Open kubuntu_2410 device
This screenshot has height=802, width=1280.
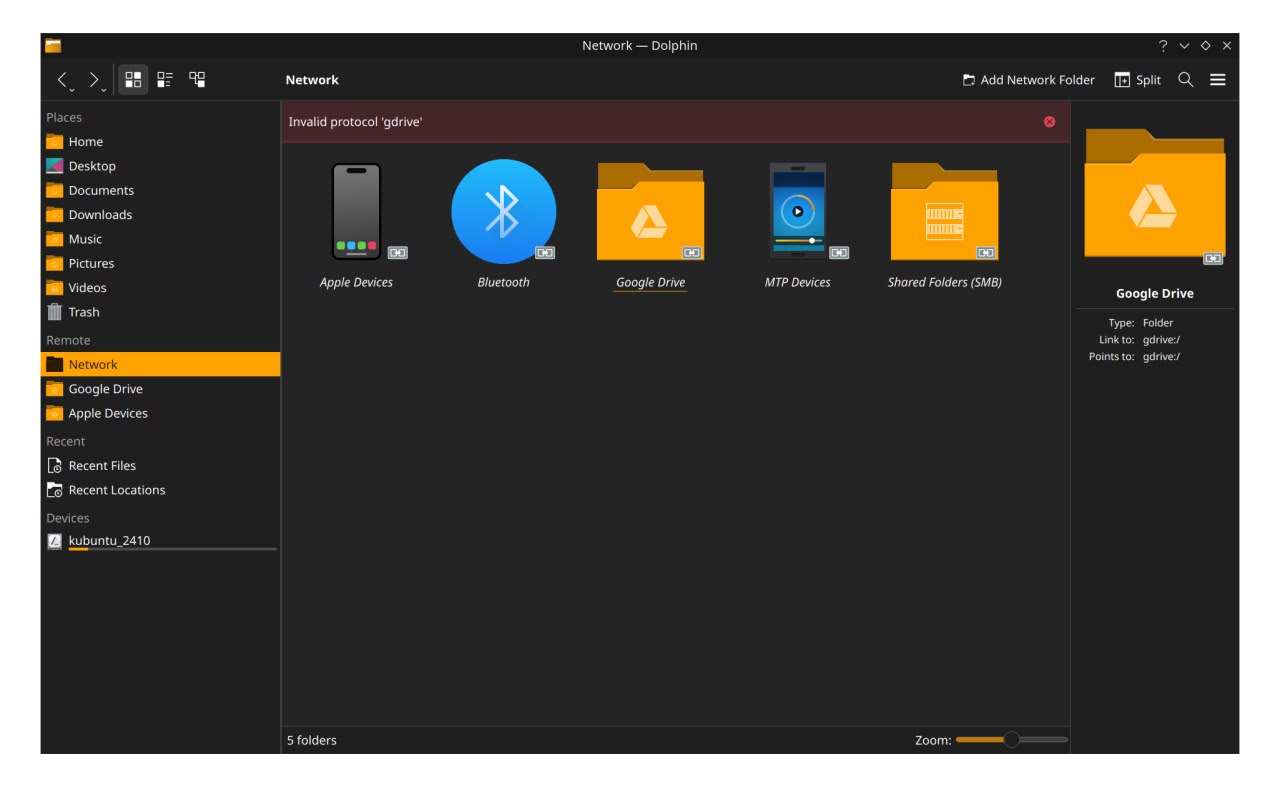pyautogui.click(x=160, y=542)
